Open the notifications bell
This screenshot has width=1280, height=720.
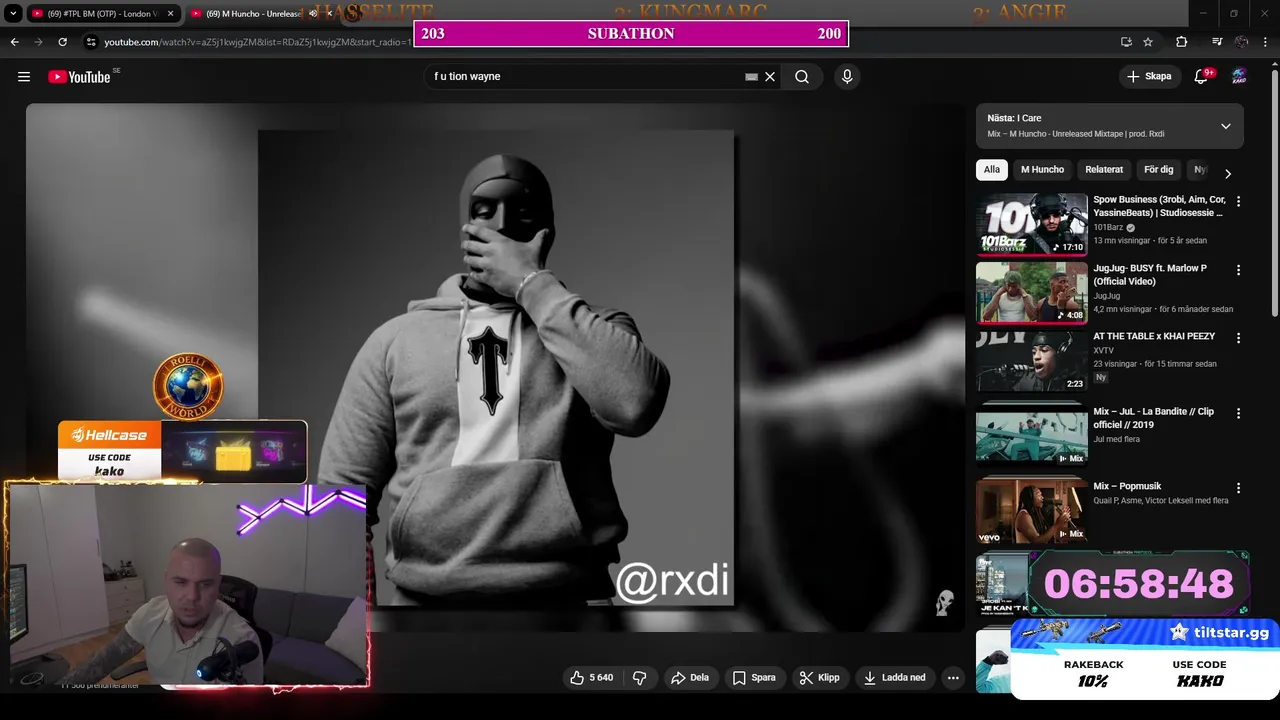tap(1202, 77)
